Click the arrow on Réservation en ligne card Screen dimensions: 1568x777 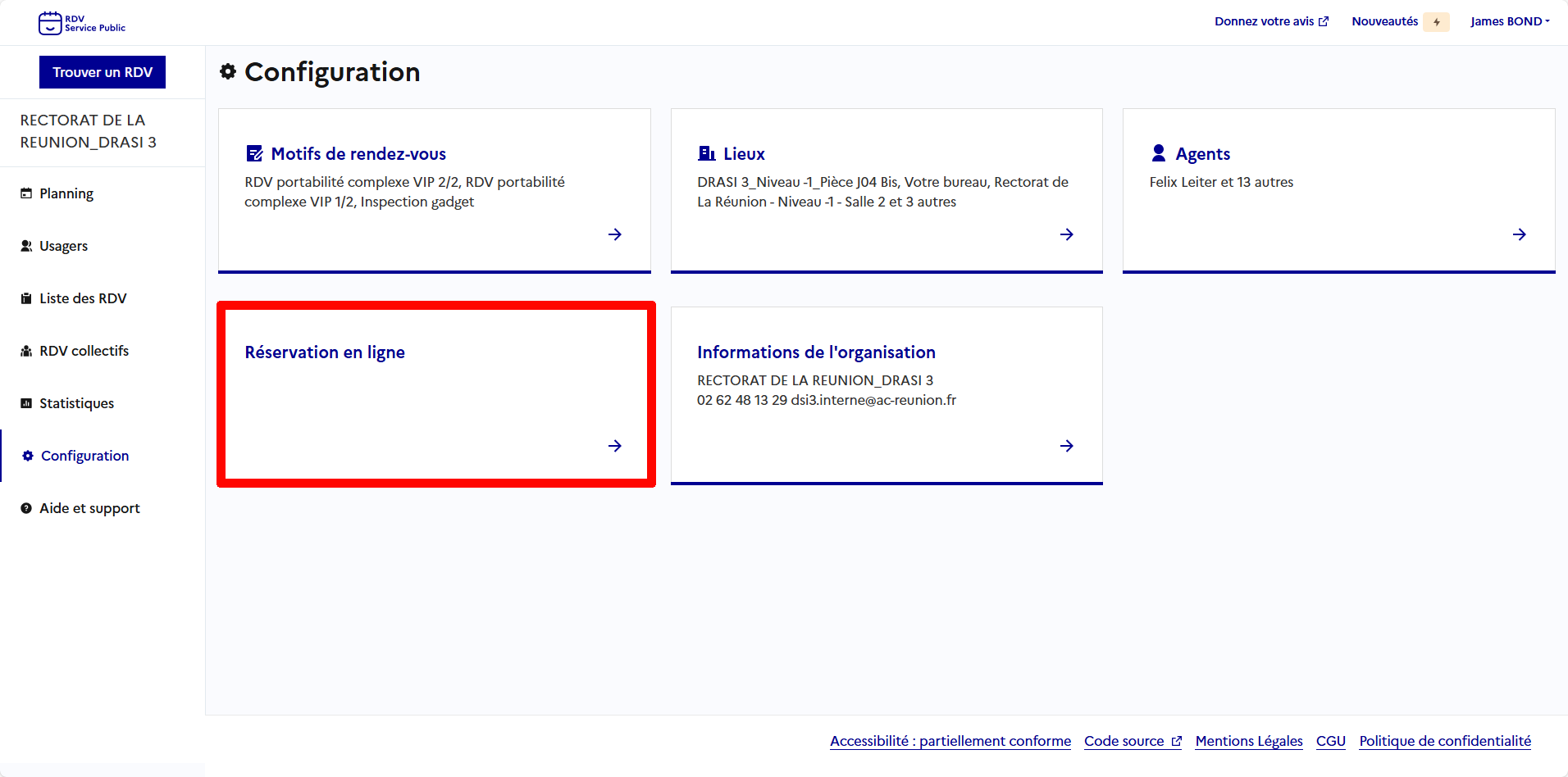[615, 446]
